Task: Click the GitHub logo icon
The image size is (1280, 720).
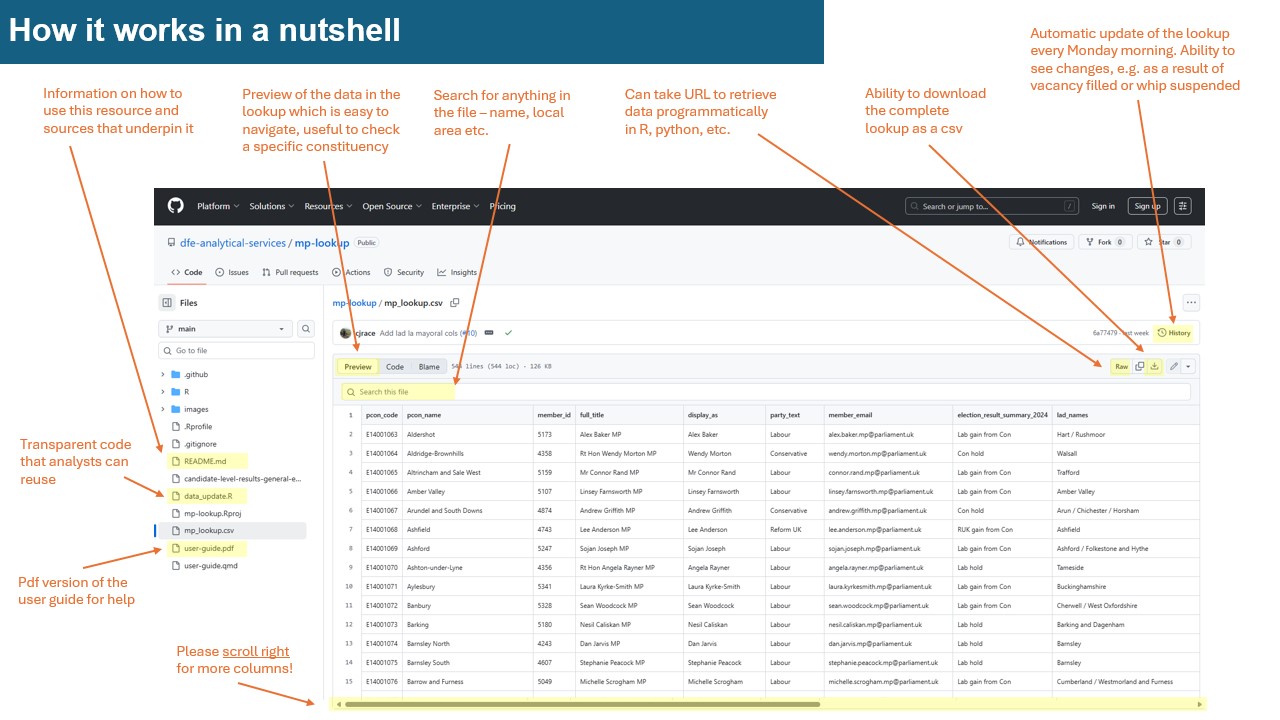Action: (x=176, y=206)
